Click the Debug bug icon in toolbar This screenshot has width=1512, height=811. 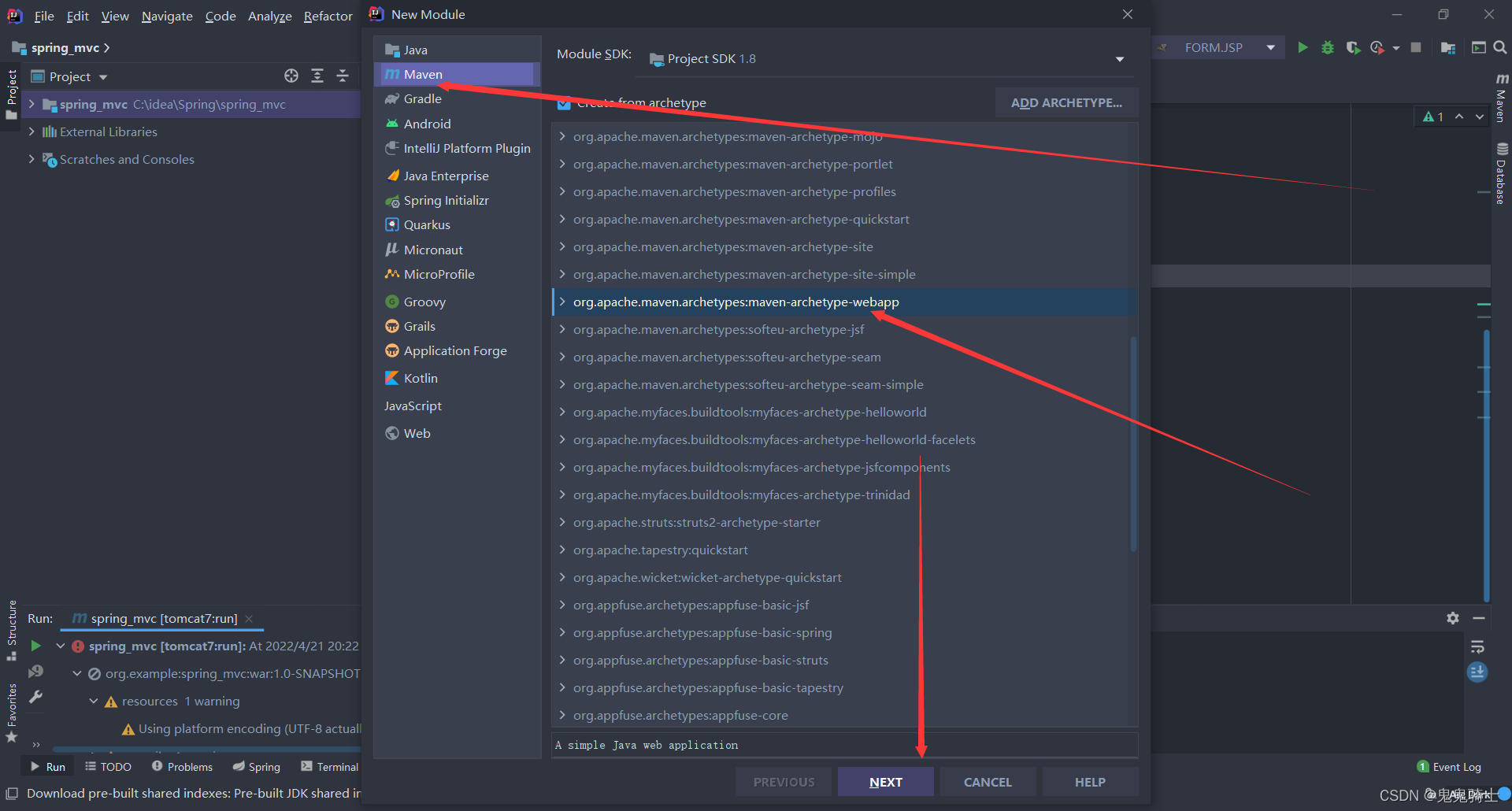click(x=1328, y=47)
